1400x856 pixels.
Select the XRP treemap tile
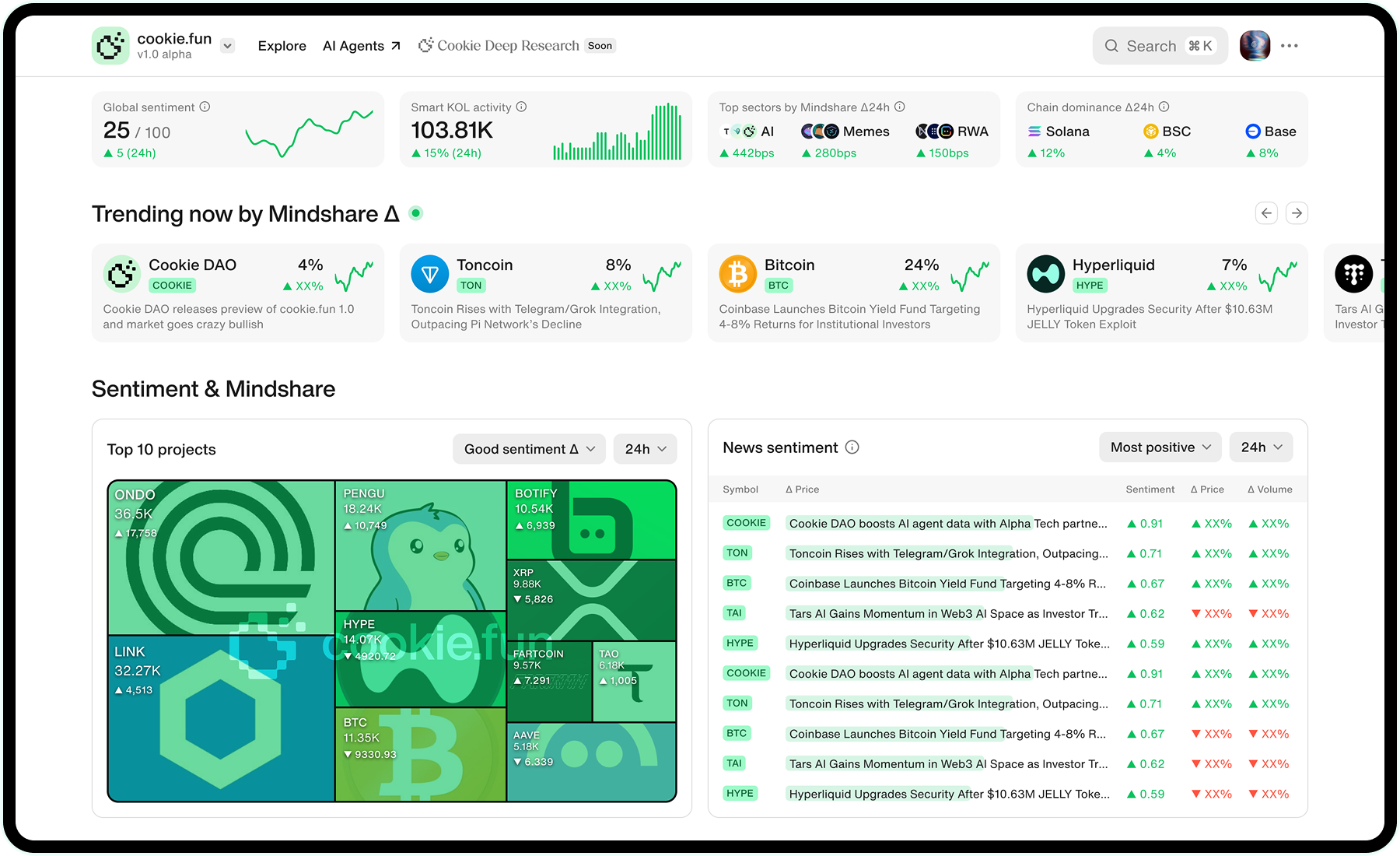591,600
